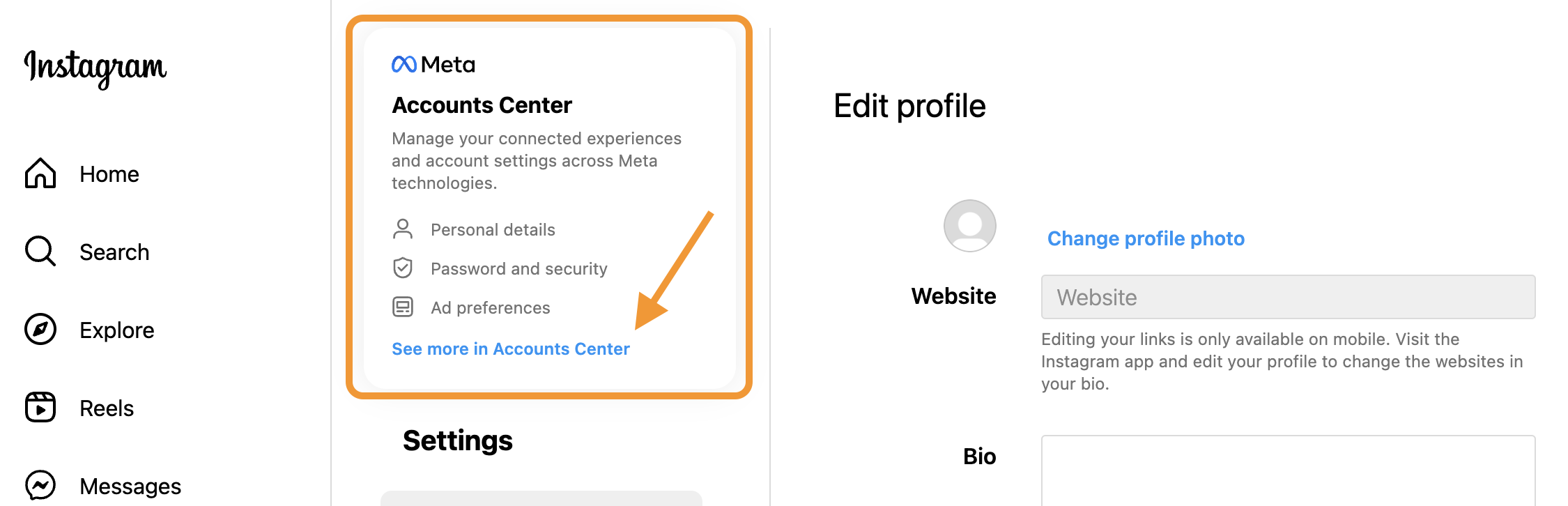
Task: Click the profile avatar thumbnail
Action: (970, 226)
